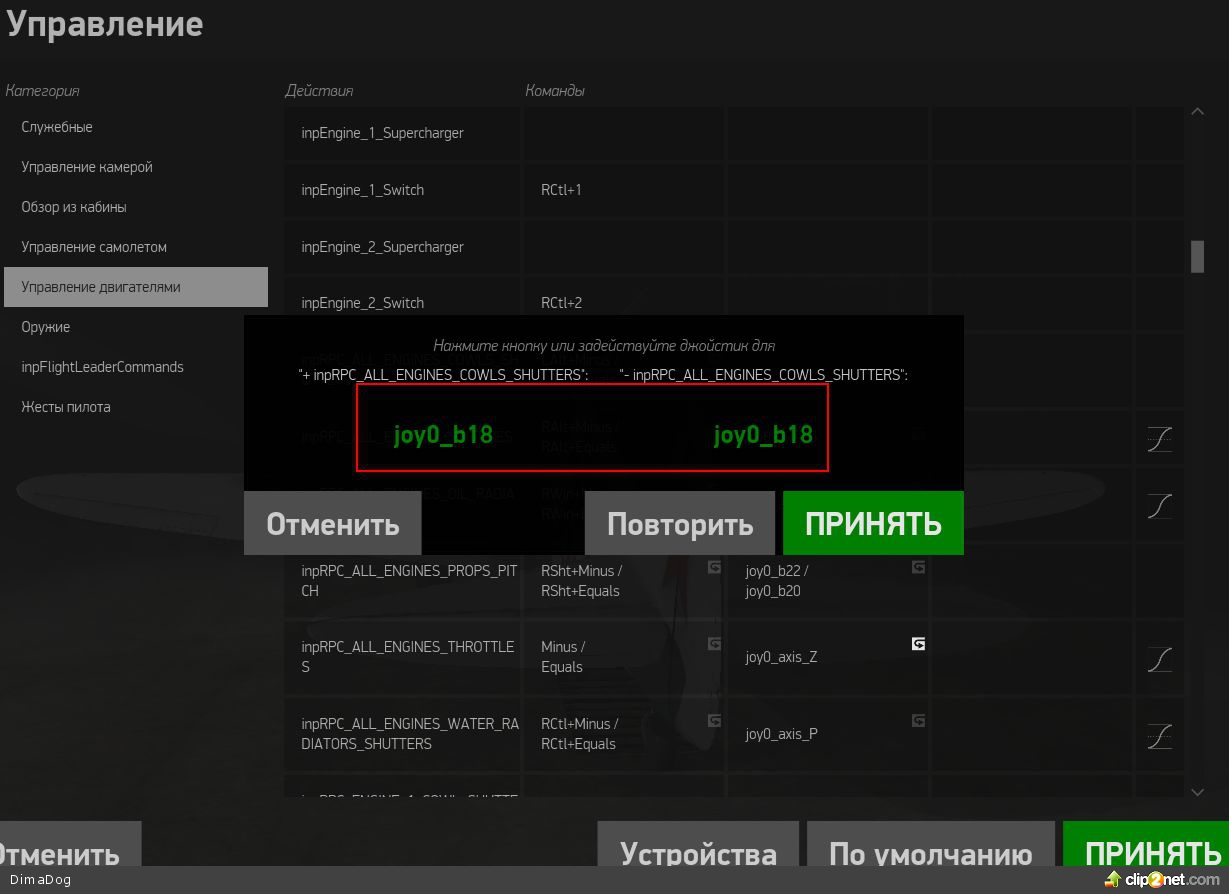The width and height of the screenshot is (1229, 894).
Task: Open response curve editor for WATER_RADIATORS_SHUTTERS row
Action: pyautogui.click(x=1159, y=735)
